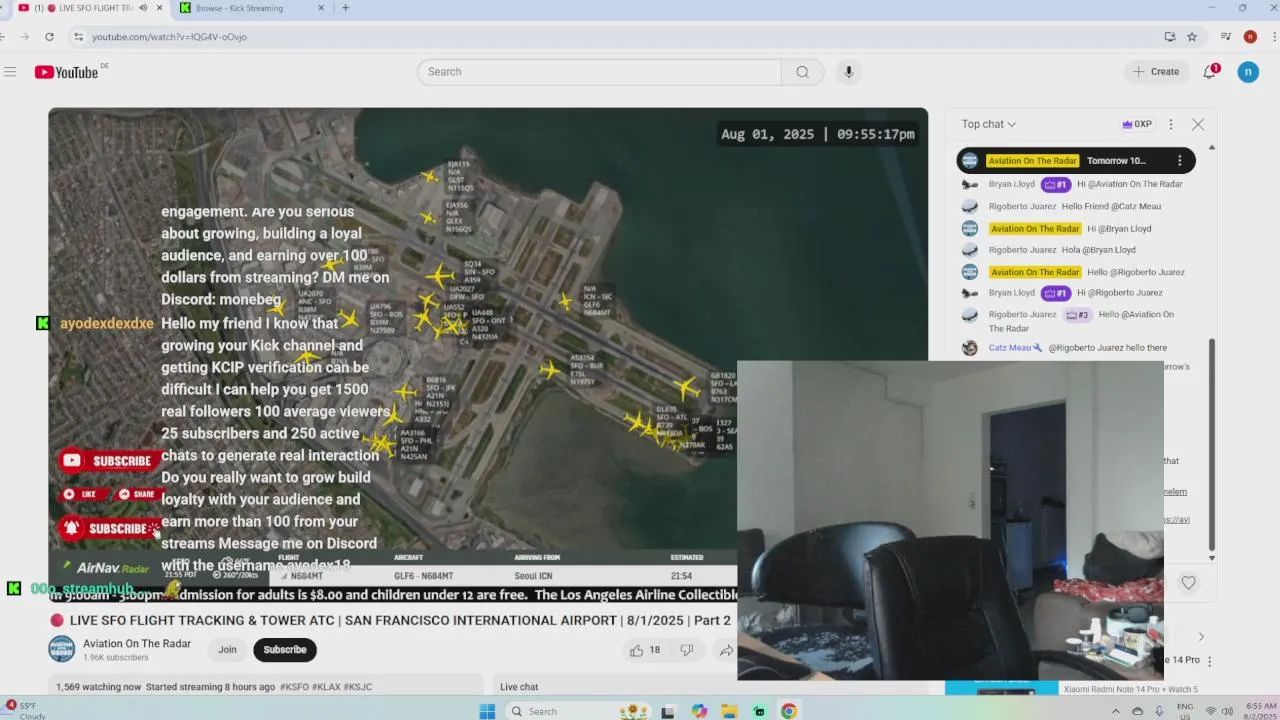Open live chat options menu

[x=1171, y=125]
